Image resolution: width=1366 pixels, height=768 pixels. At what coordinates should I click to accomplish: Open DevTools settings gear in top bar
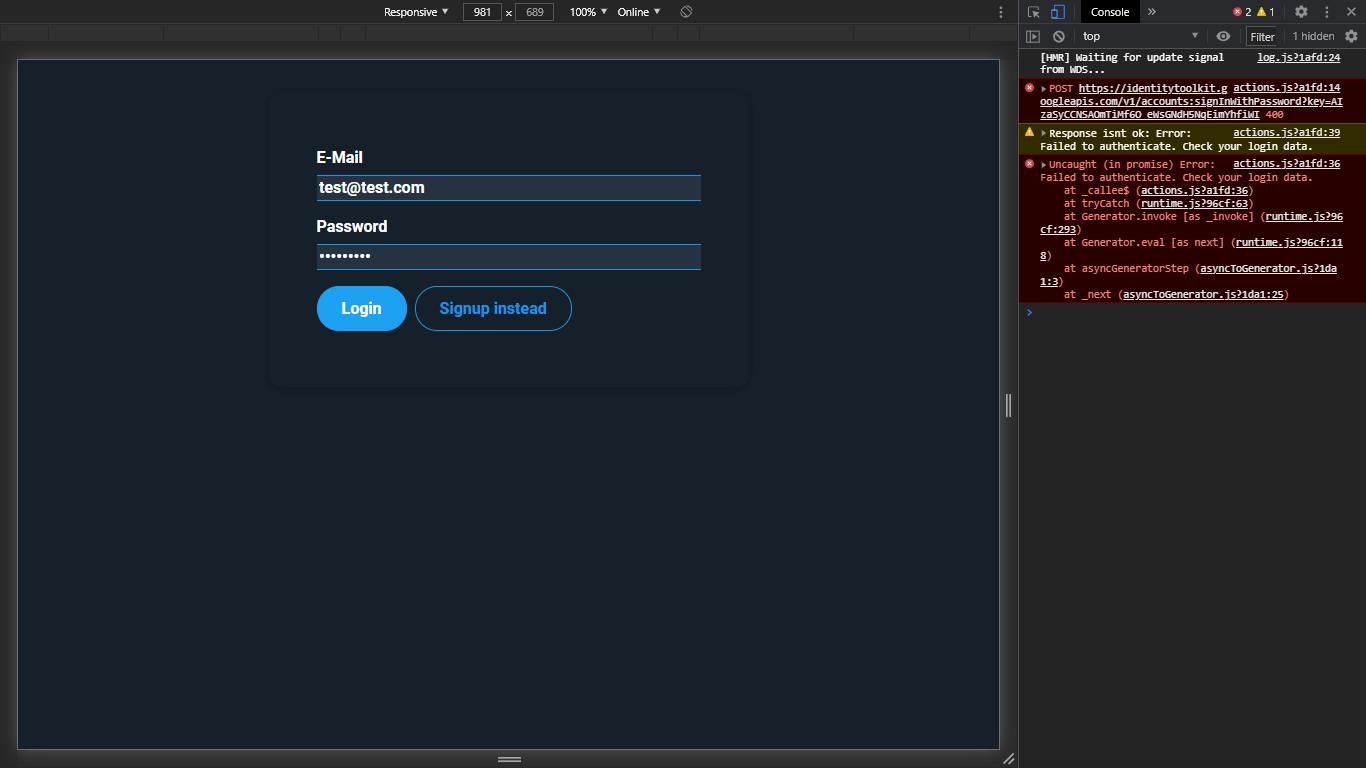[1301, 12]
